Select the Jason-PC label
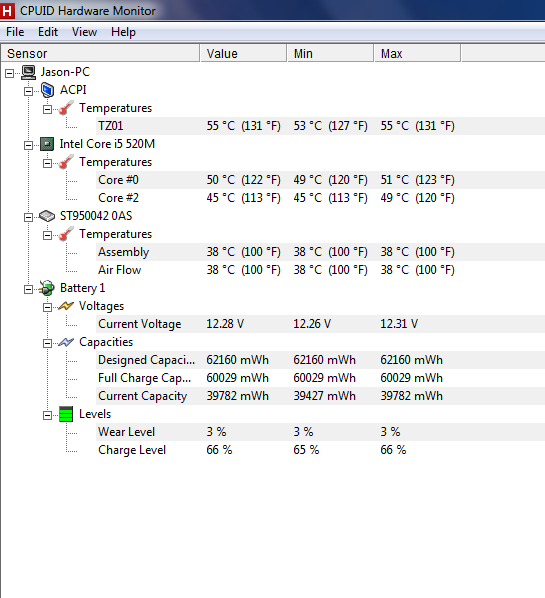 tap(65, 72)
